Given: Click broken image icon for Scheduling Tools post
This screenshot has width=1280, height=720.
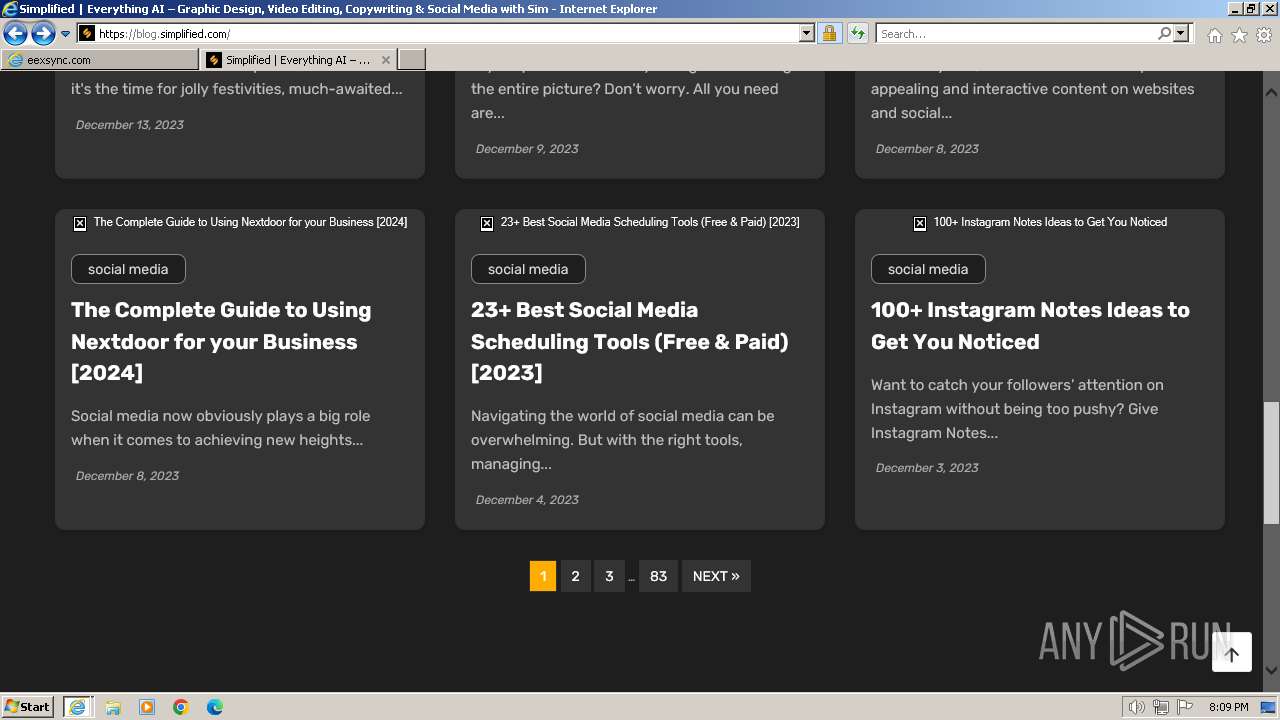Looking at the screenshot, I should coord(487,223).
